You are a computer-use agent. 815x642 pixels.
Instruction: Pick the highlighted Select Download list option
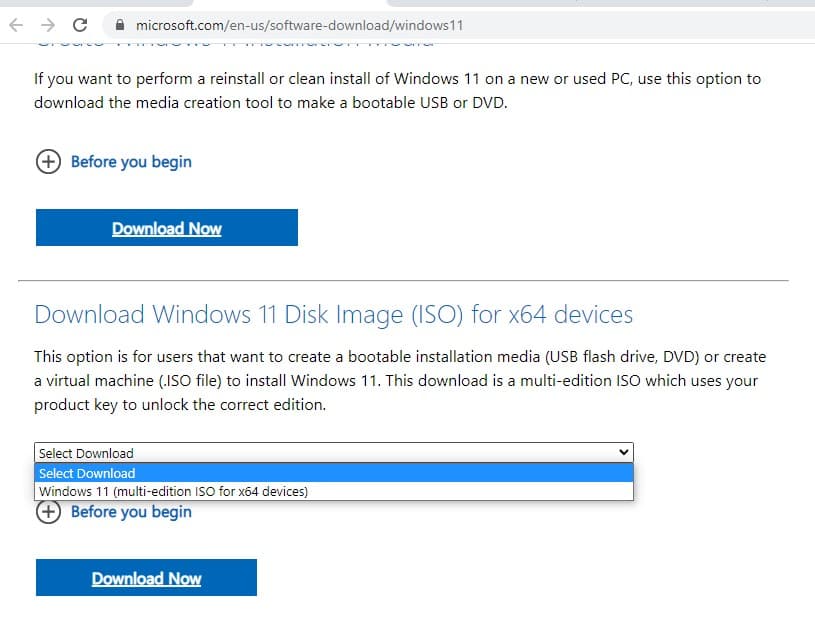click(88, 473)
